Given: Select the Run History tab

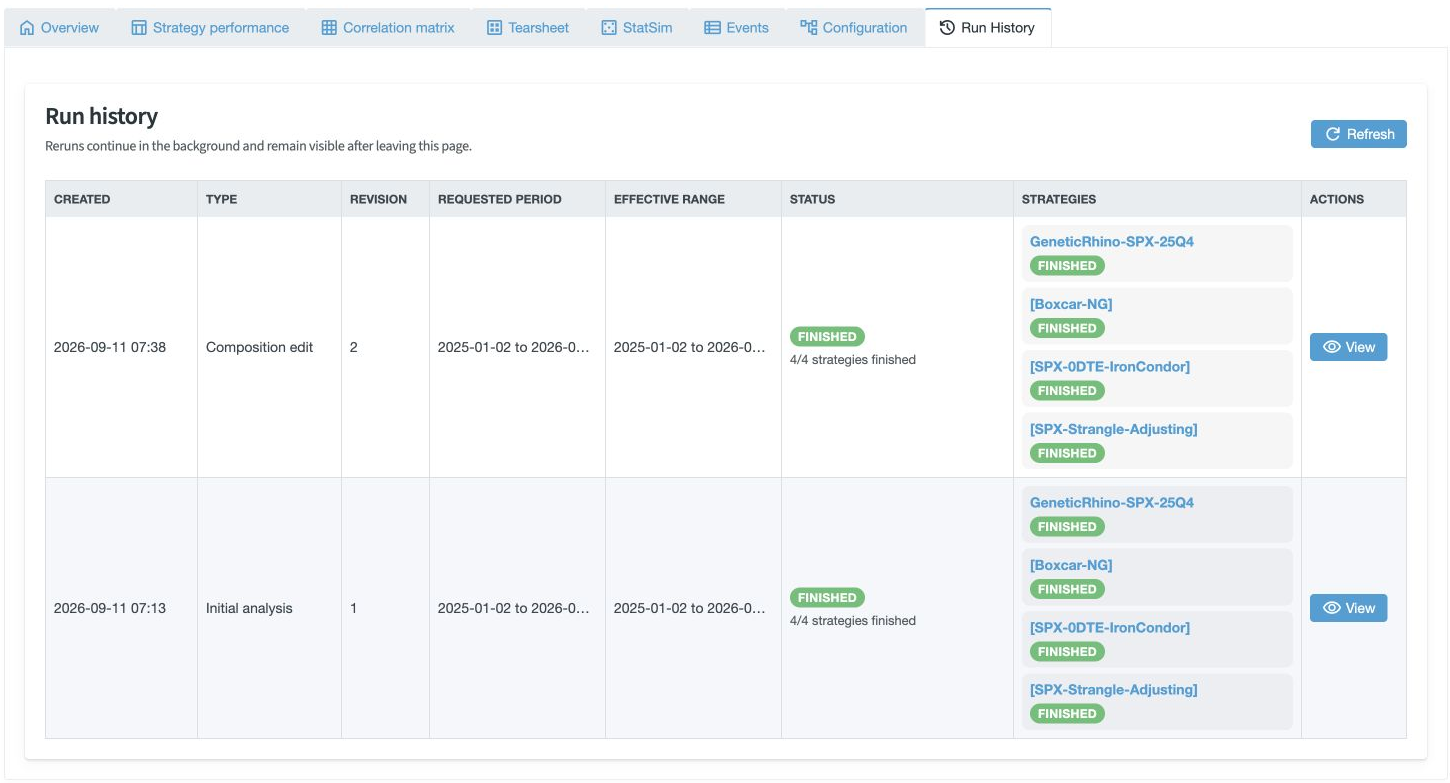Looking at the screenshot, I should pyautogui.click(x=987, y=28).
